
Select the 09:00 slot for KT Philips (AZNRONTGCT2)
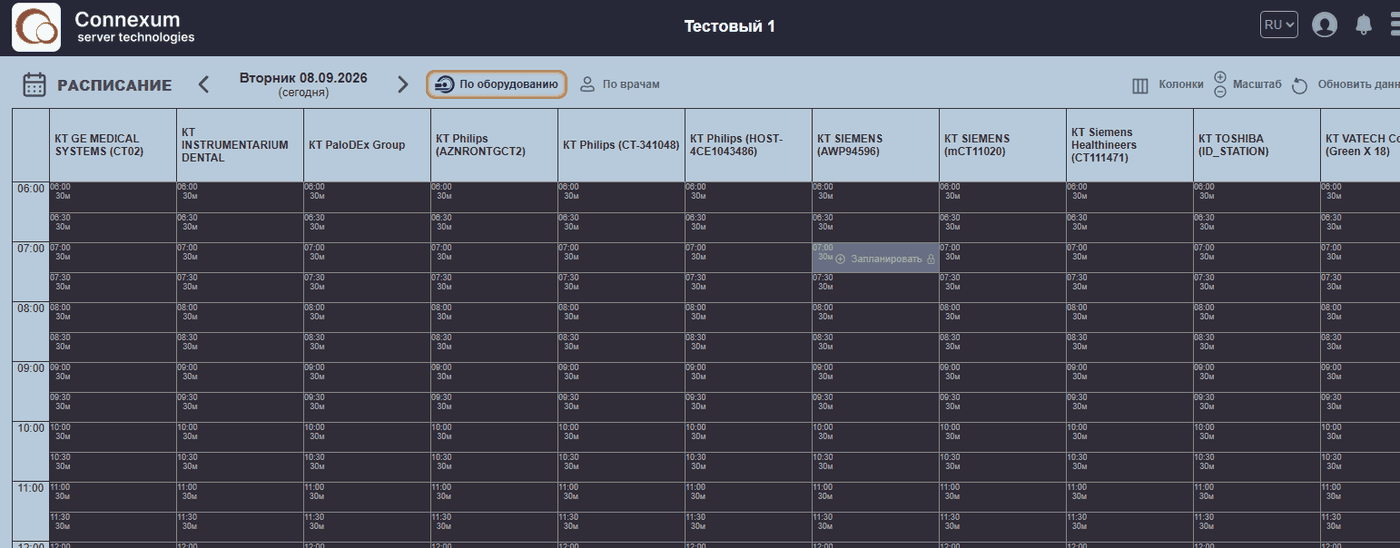click(x=494, y=377)
